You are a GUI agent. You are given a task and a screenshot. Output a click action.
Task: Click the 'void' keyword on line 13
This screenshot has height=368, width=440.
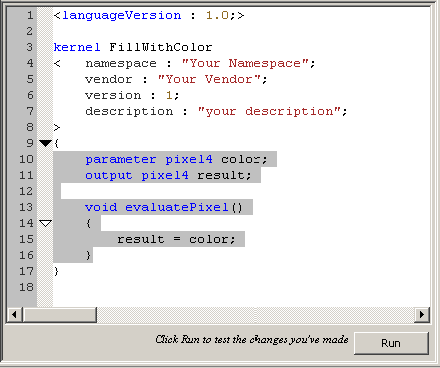click(x=101, y=207)
